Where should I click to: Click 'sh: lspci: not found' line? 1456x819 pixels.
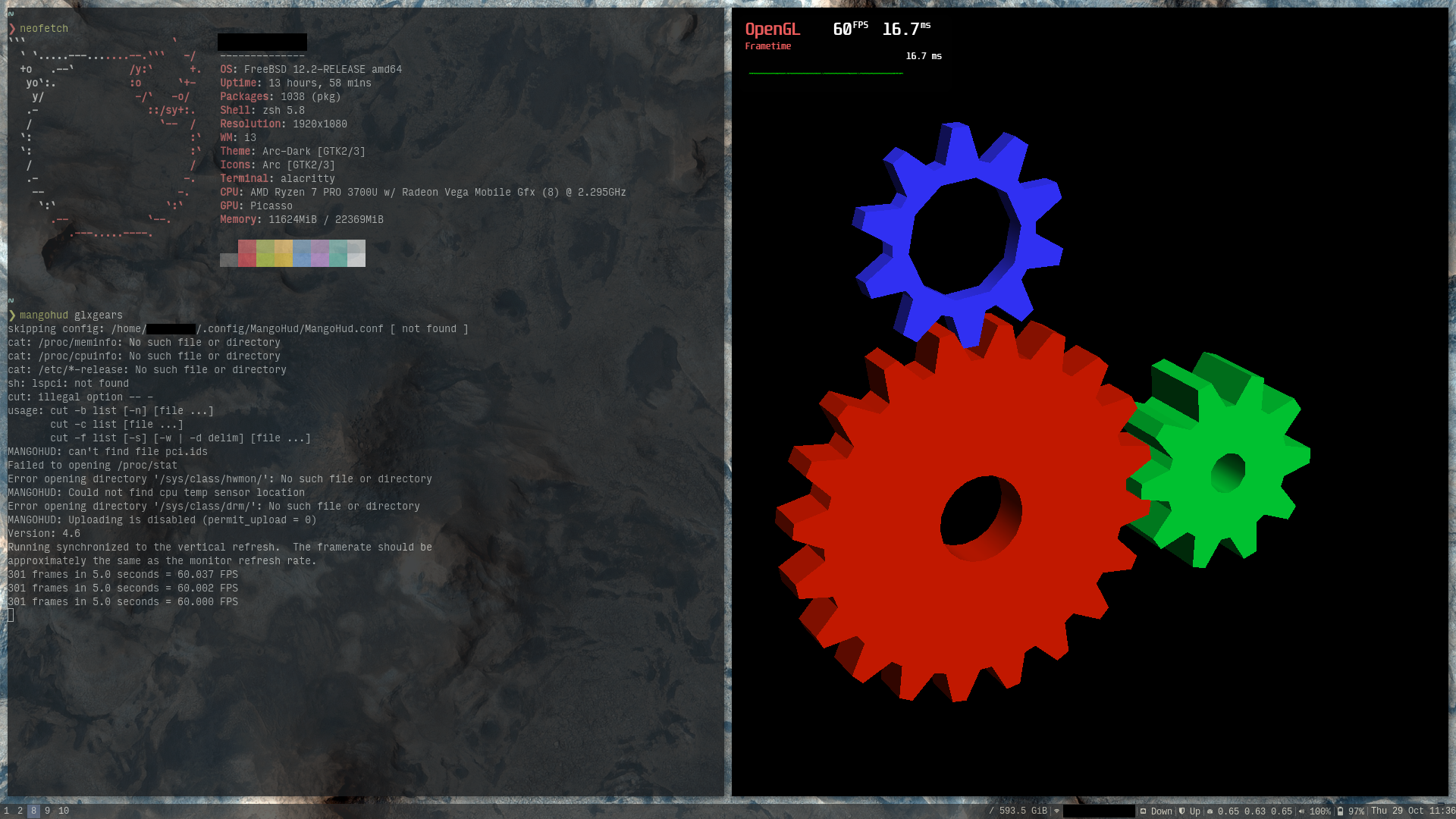pyautogui.click(x=68, y=384)
